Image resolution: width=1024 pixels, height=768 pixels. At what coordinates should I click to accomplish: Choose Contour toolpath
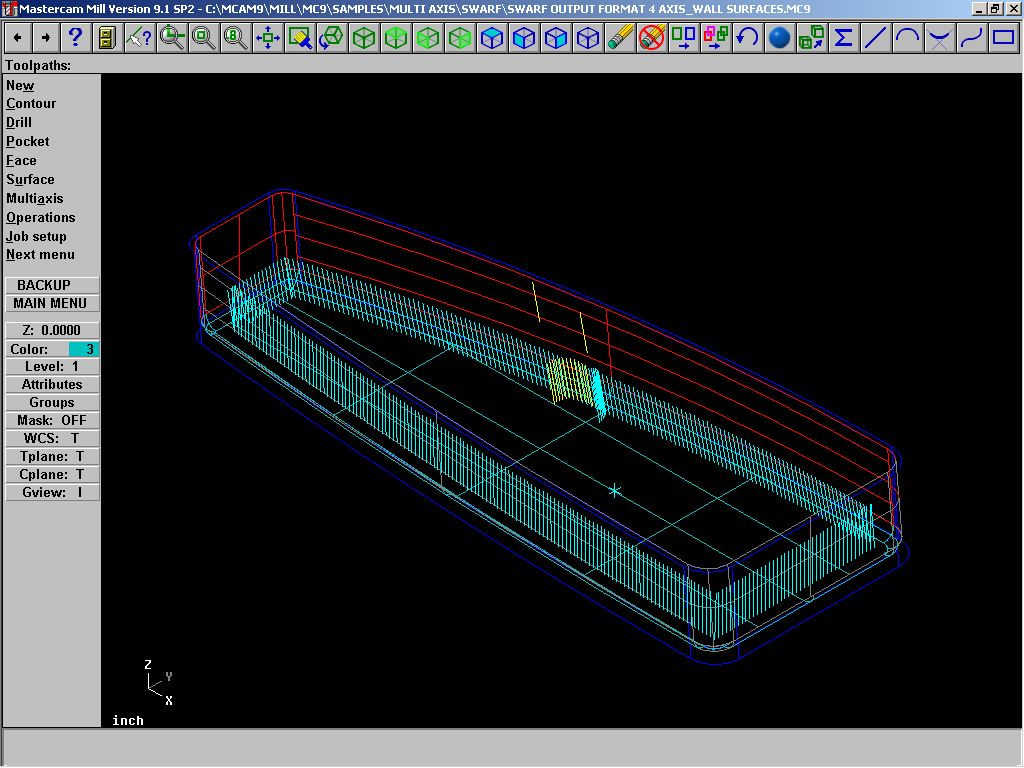click(31, 104)
